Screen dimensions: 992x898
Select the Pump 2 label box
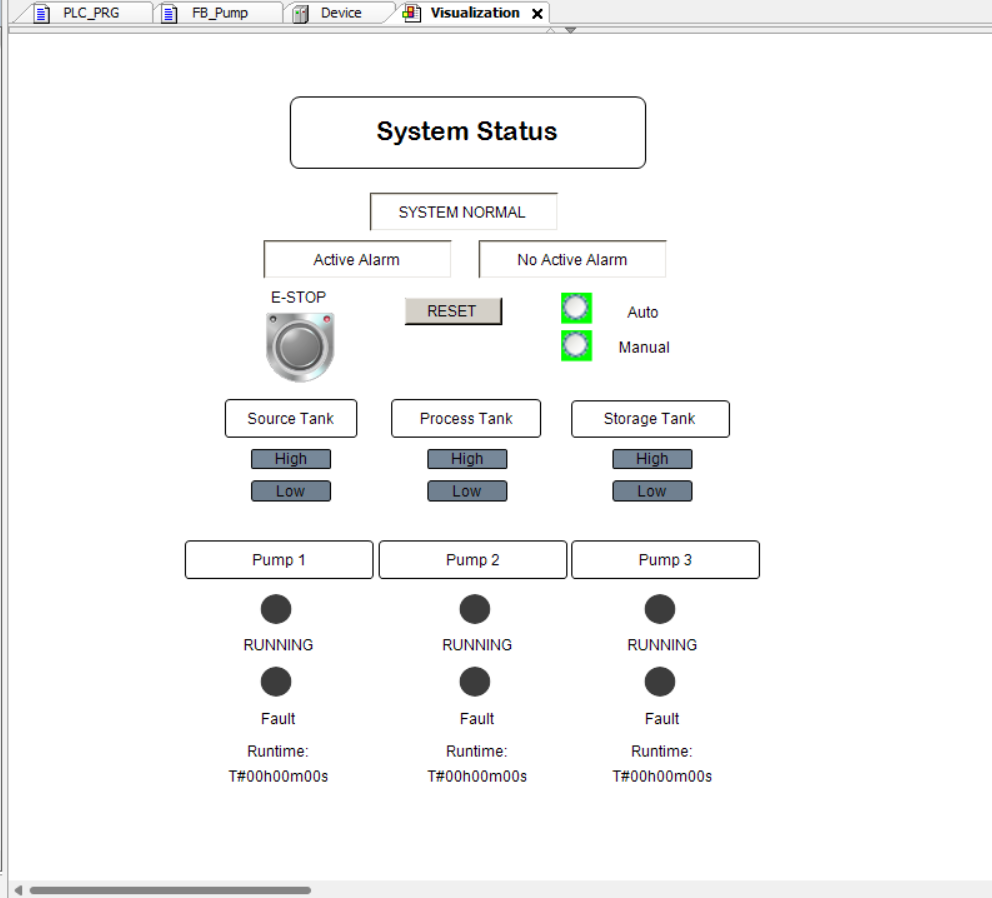pos(473,559)
